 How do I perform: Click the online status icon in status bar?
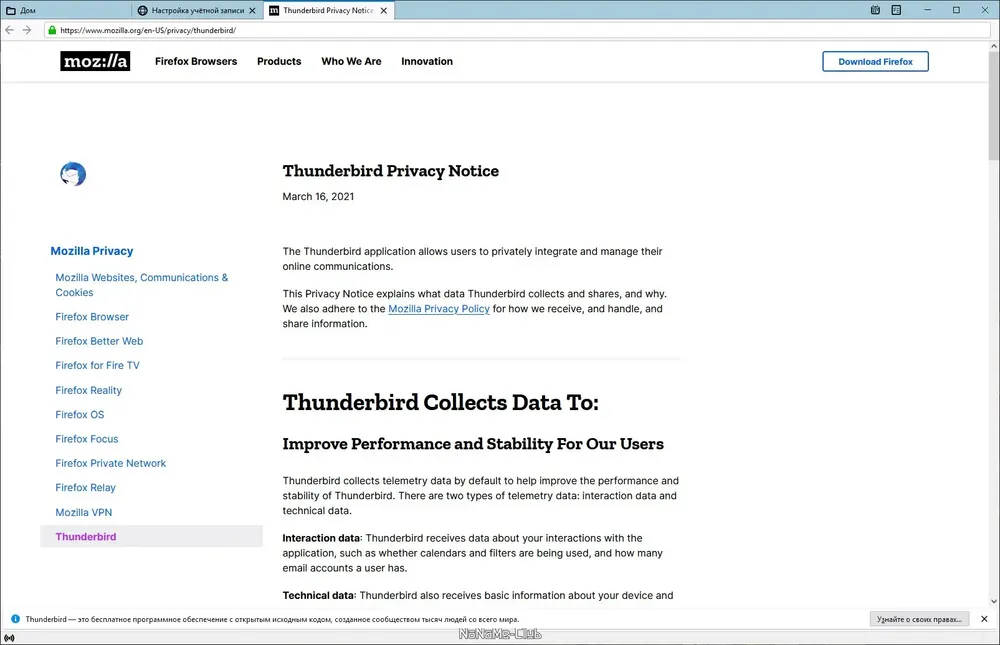(x=9, y=637)
